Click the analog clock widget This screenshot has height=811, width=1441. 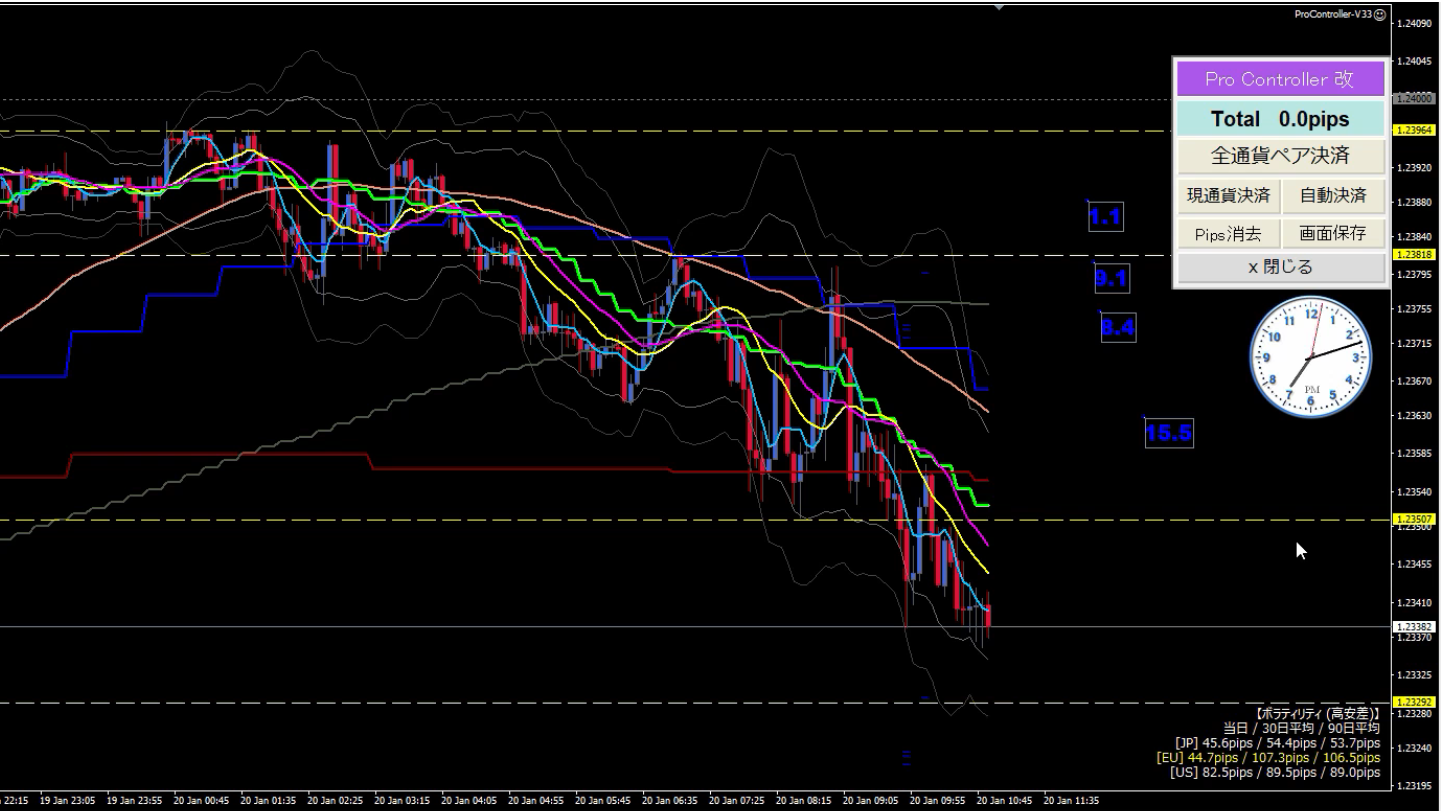tap(1309, 356)
